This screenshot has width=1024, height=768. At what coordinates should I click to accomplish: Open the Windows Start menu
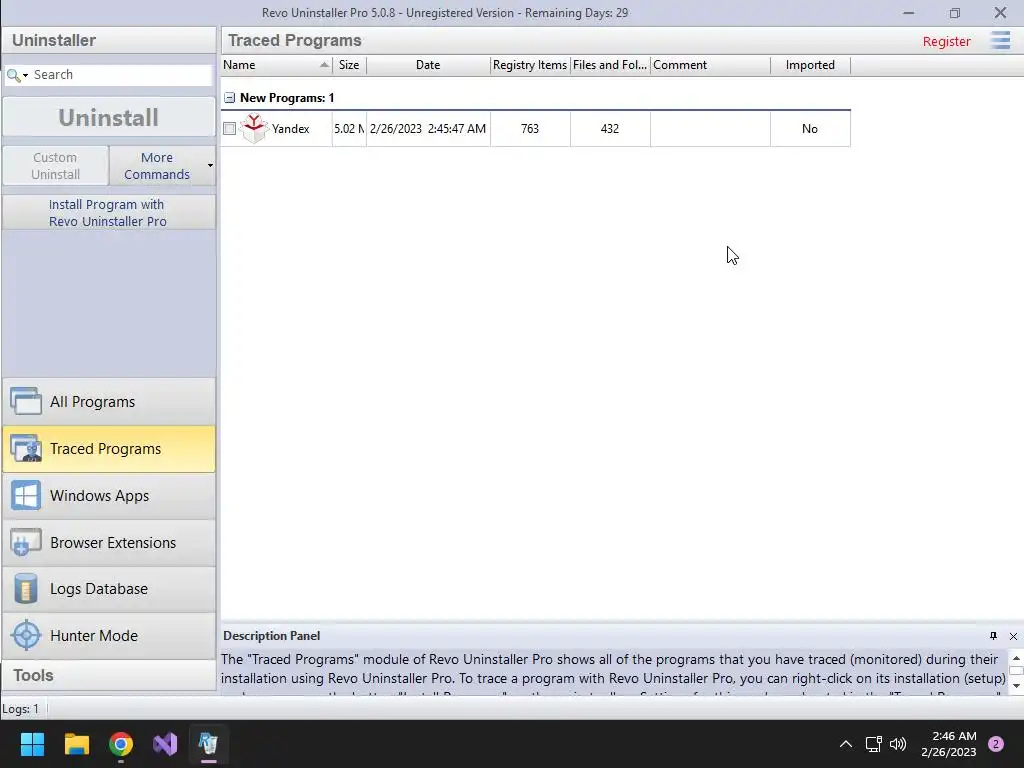[32, 744]
